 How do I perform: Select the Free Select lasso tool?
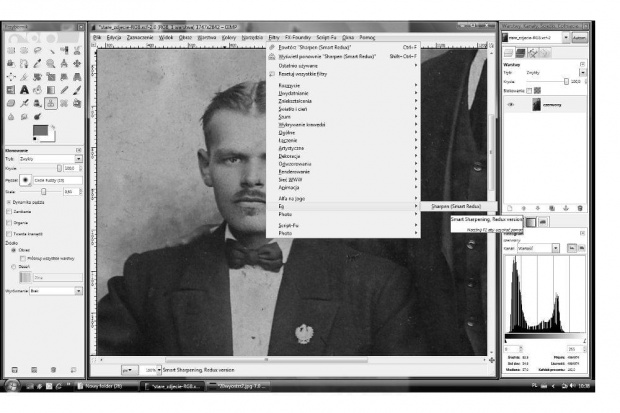[x=37, y=50]
